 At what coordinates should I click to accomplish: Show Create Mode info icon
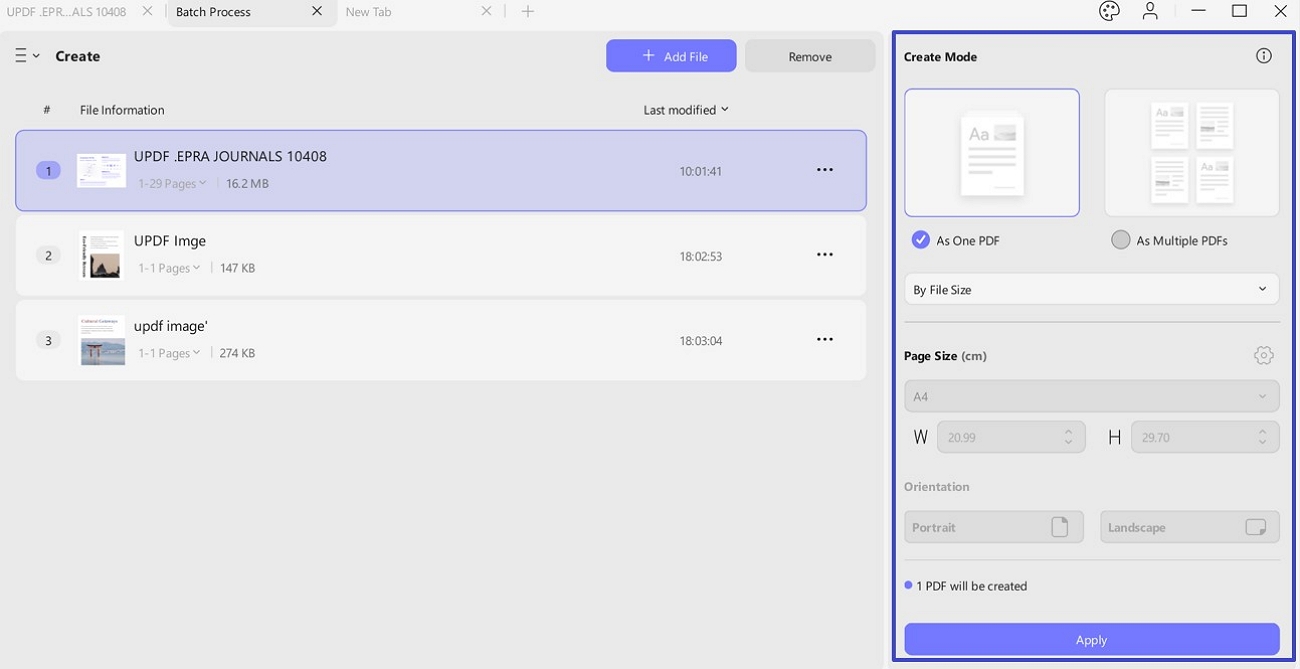pos(1264,56)
